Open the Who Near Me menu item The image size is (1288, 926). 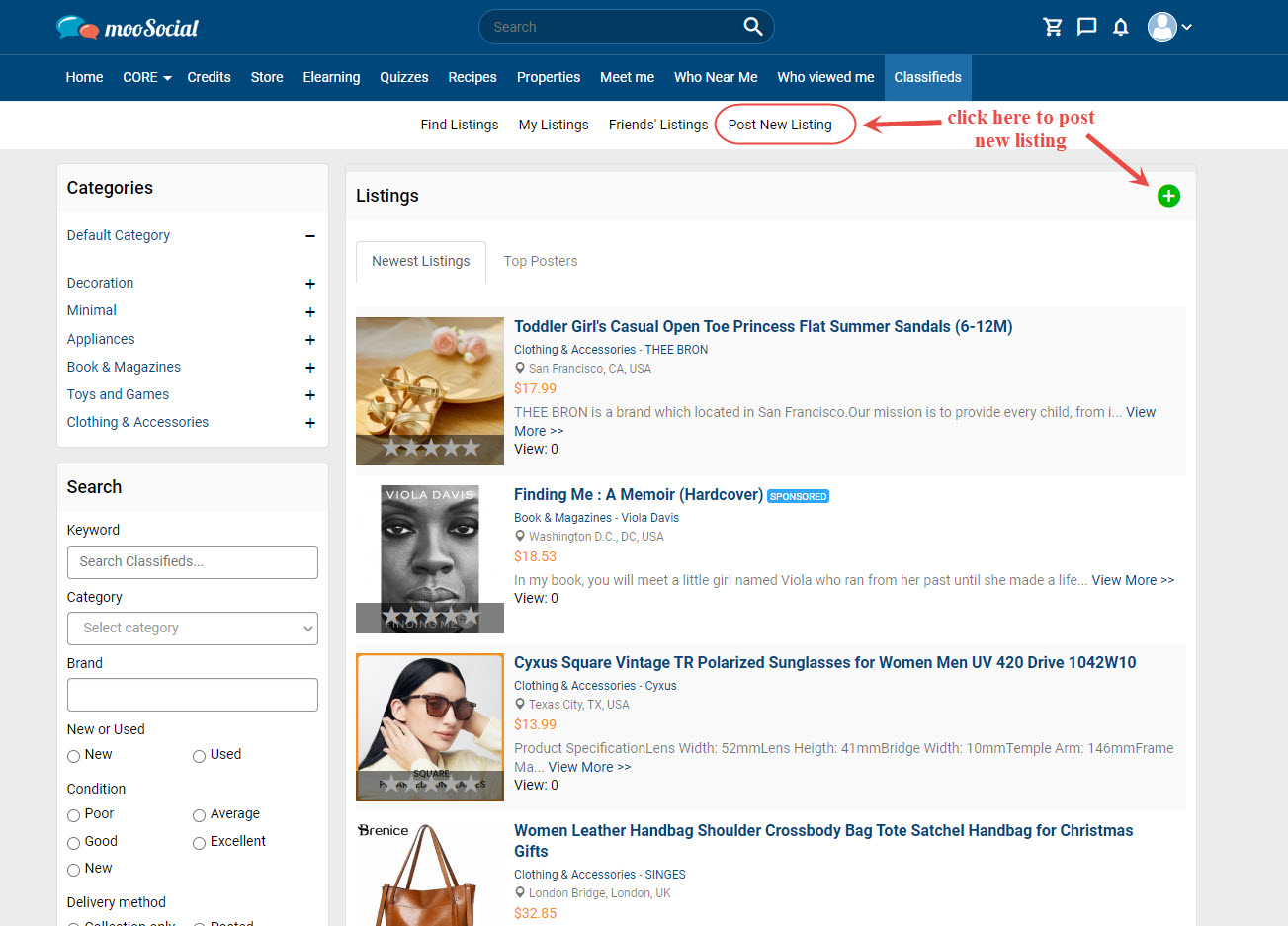716,77
